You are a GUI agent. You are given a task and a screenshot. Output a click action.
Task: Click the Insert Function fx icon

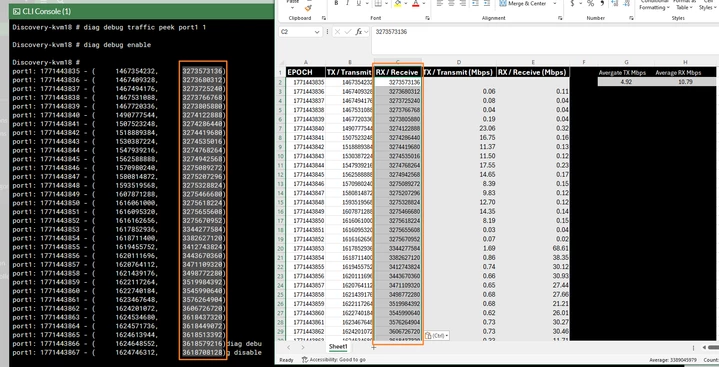tap(359, 32)
